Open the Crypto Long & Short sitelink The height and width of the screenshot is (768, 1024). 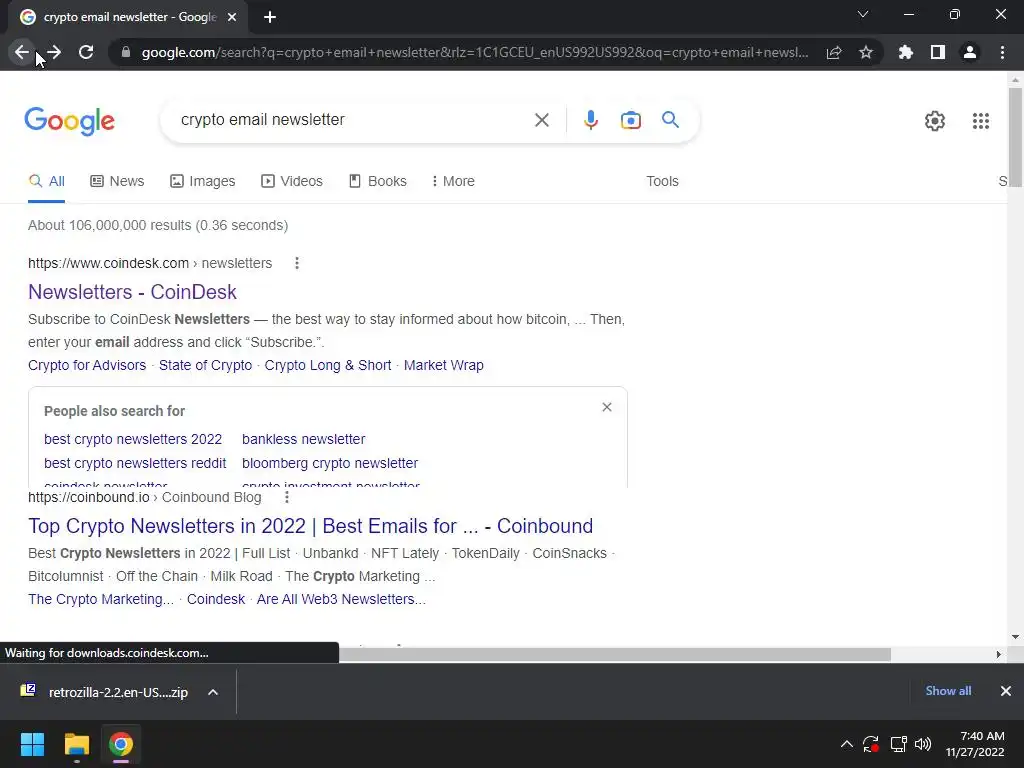pos(328,365)
